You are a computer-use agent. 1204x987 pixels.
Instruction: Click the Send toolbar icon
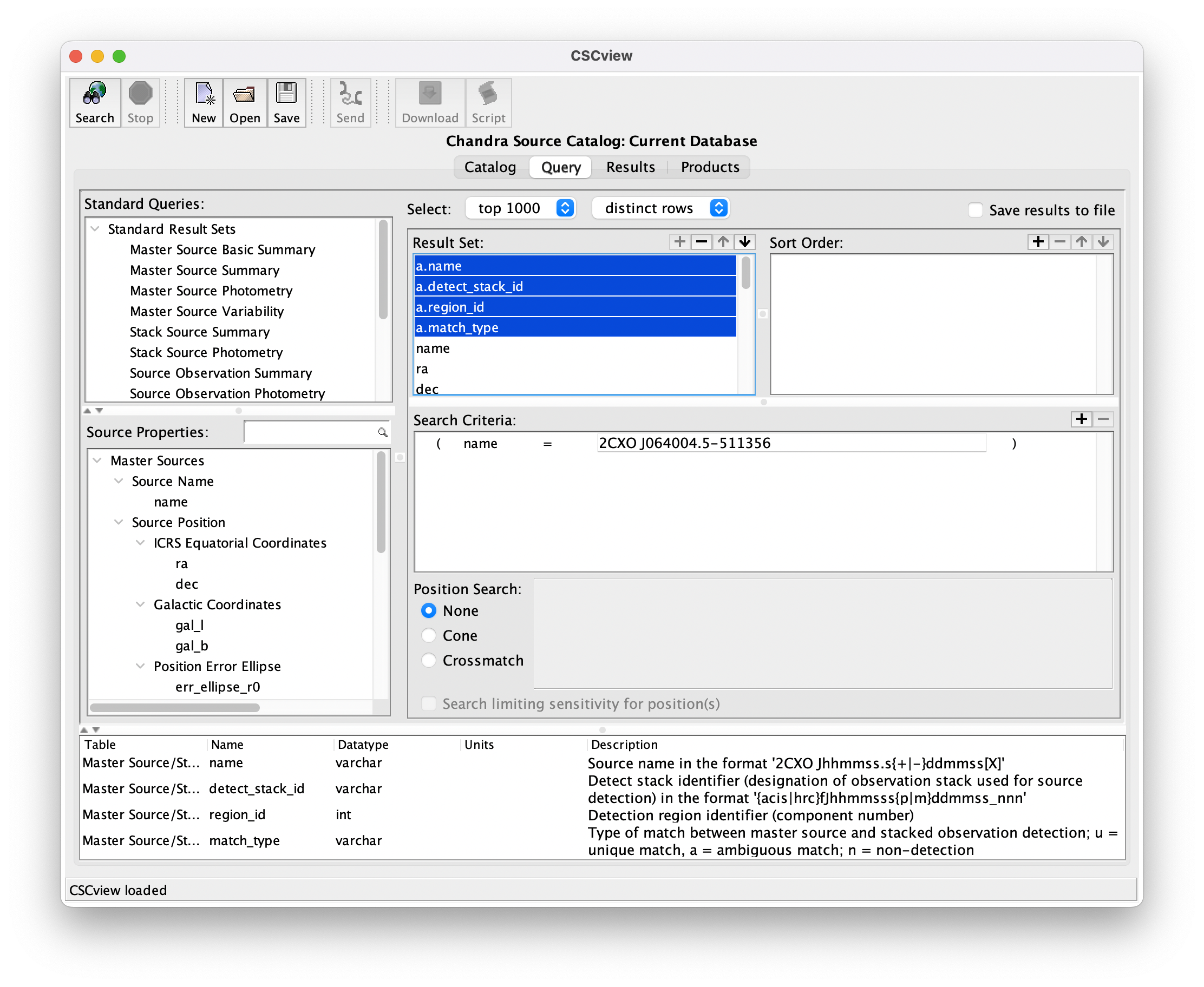[x=350, y=102]
